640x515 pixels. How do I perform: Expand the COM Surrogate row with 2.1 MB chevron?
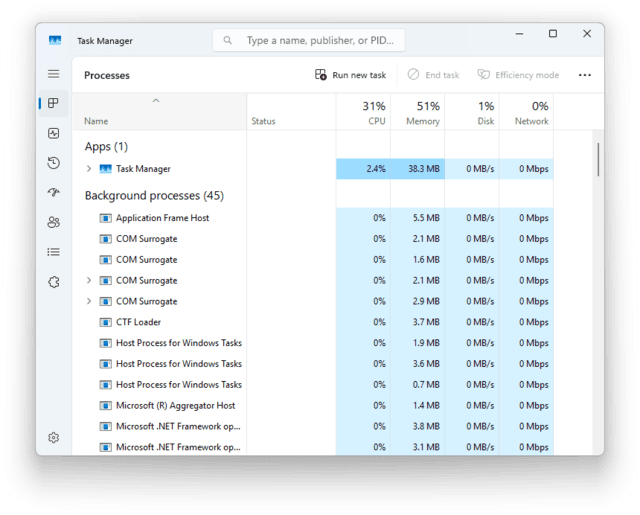[x=89, y=280]
